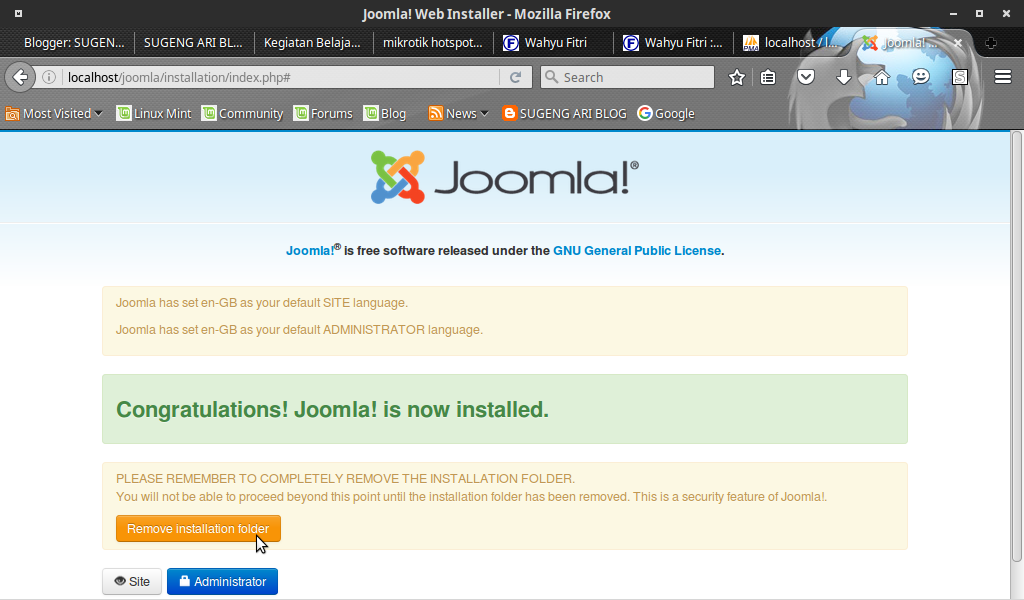Click the page vertical scrollbar
The width and height of the screenshot is (1024, 600).
point(1016,346)
